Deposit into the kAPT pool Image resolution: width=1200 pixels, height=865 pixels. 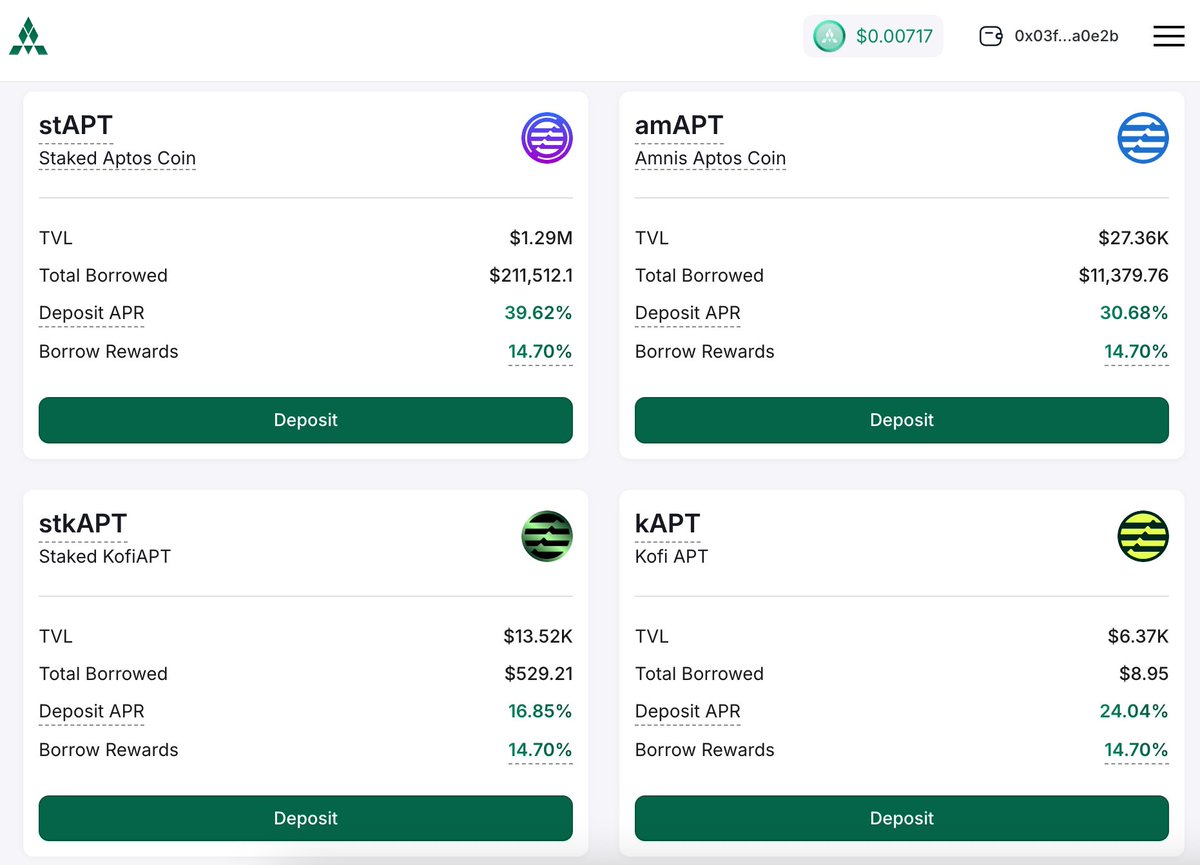pyautogui.click(x=902, y=818)
